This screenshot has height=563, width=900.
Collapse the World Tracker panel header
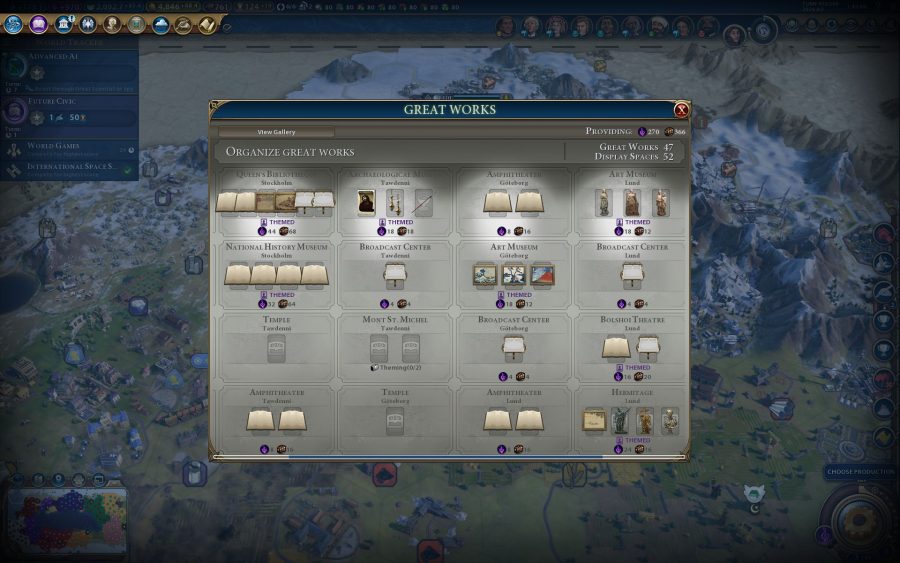point(69,42)
